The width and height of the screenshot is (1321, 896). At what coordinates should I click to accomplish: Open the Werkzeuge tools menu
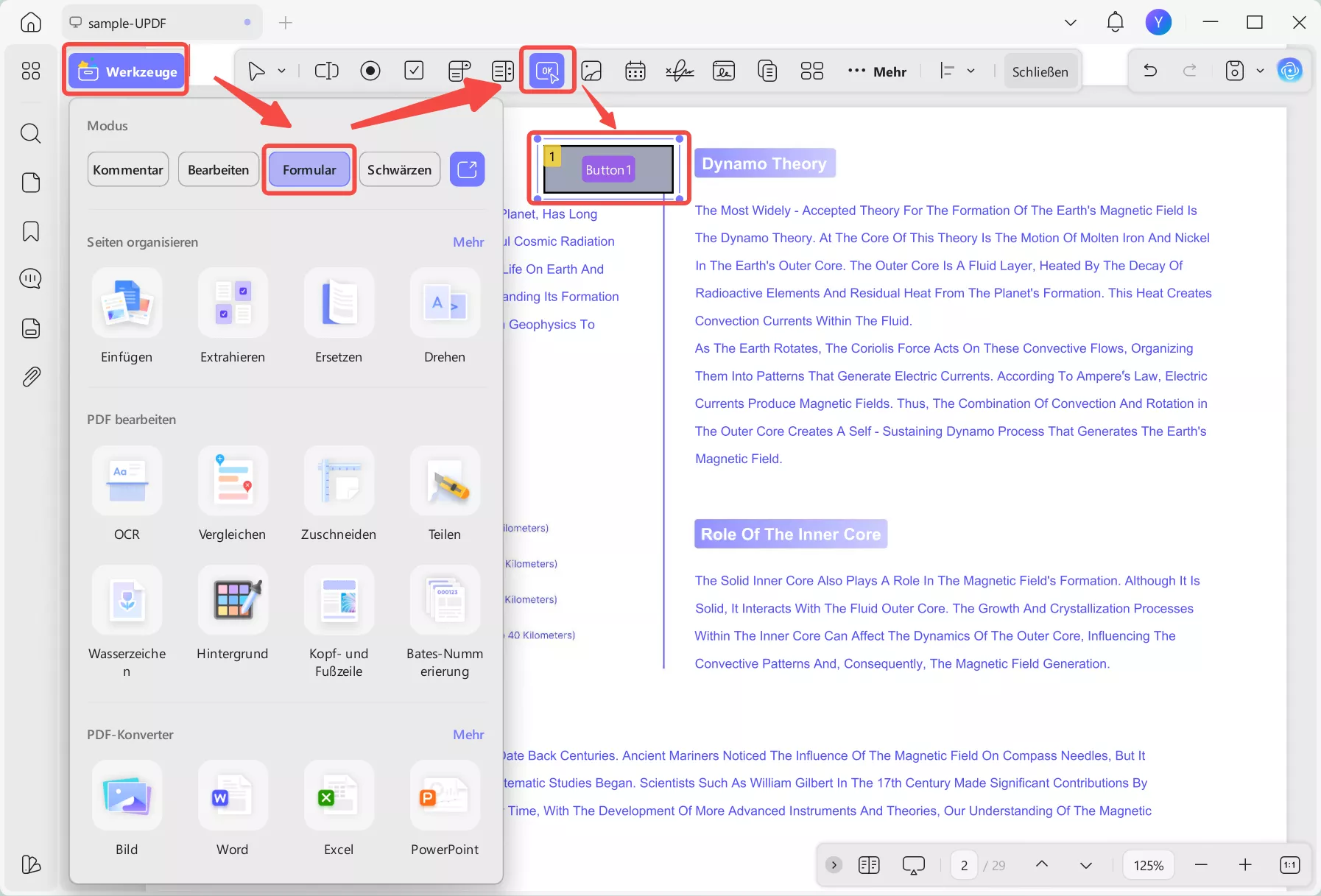coord(127,71)
